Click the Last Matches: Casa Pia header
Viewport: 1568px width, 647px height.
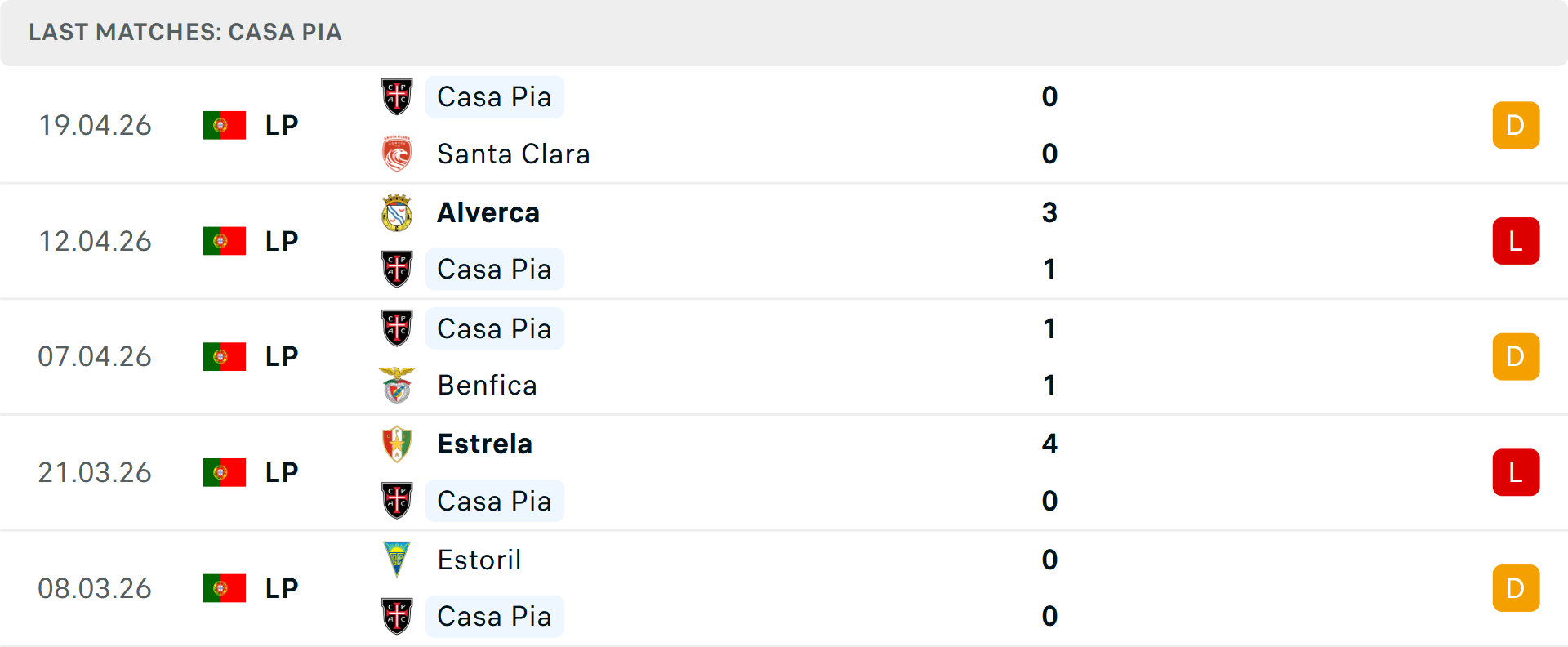pyautogui.click(x=185, y=32)
